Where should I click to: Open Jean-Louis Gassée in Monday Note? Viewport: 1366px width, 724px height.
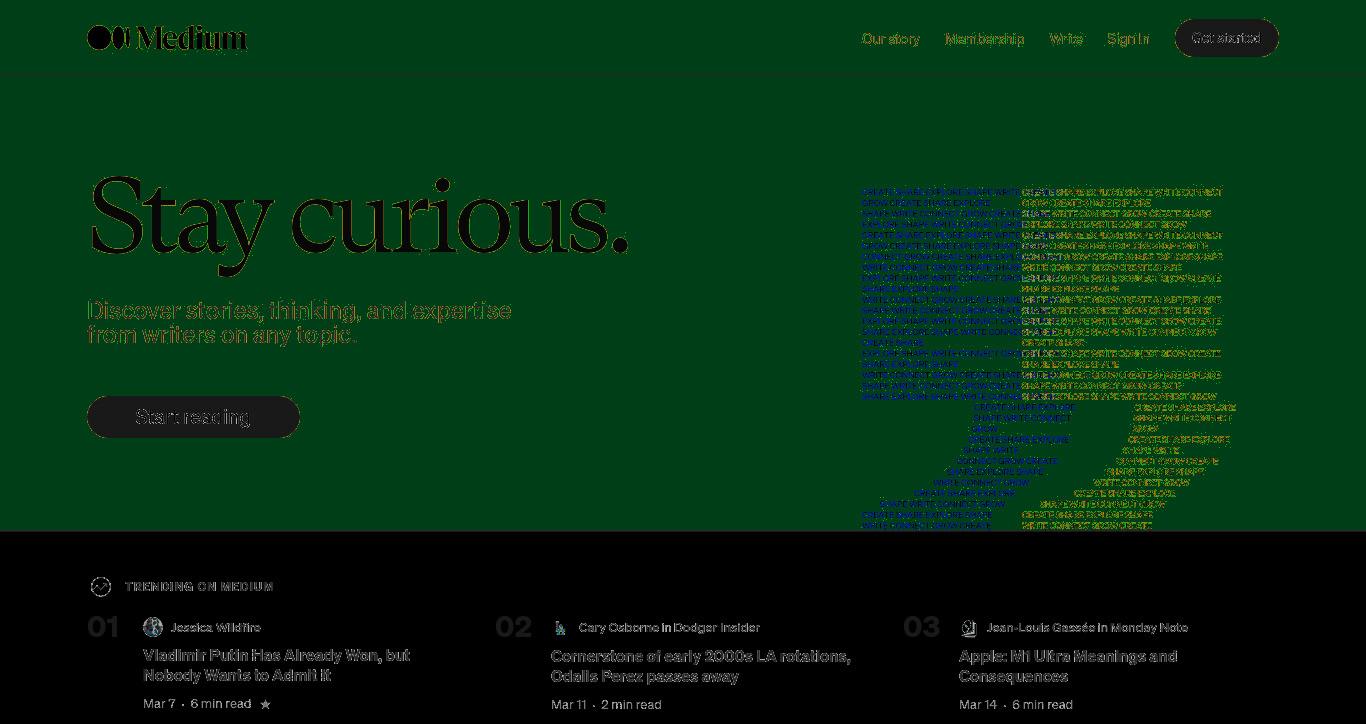point(1087,628)
